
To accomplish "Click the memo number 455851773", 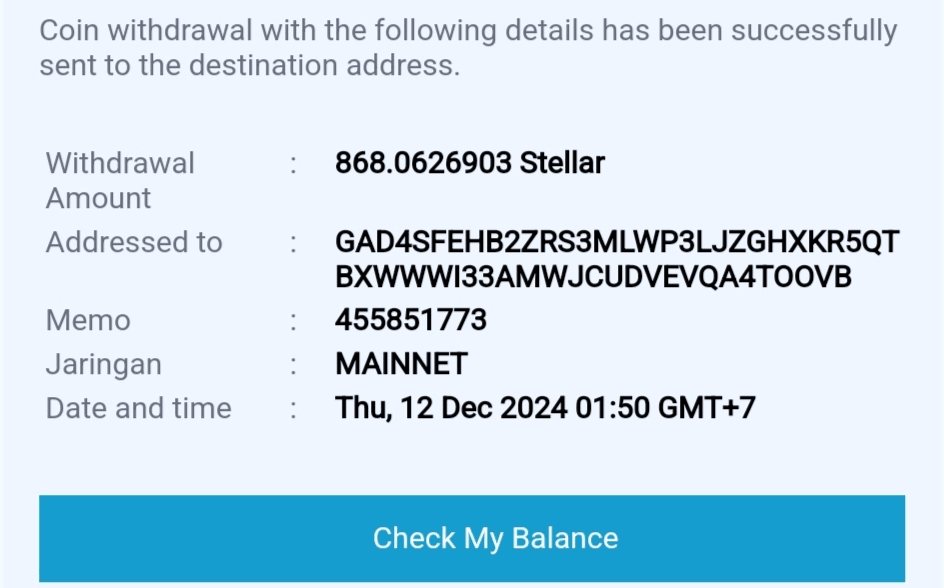I will 411,320.
